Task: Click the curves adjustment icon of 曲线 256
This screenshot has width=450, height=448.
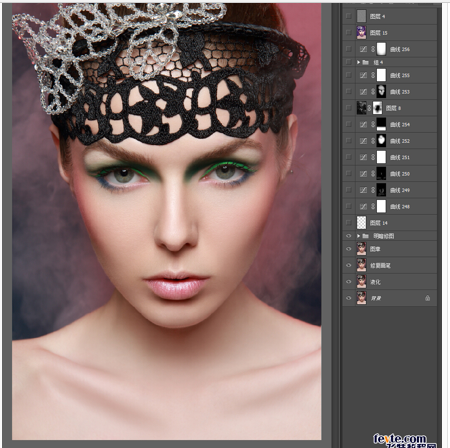Action: pos(363,49)
